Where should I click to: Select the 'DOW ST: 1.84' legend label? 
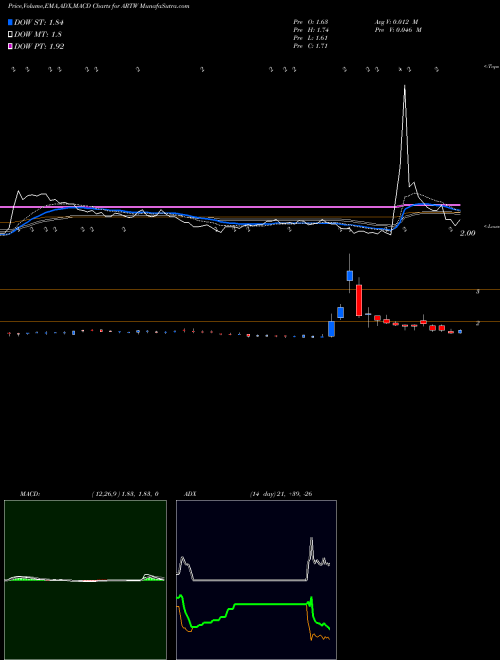pos(39,22)
